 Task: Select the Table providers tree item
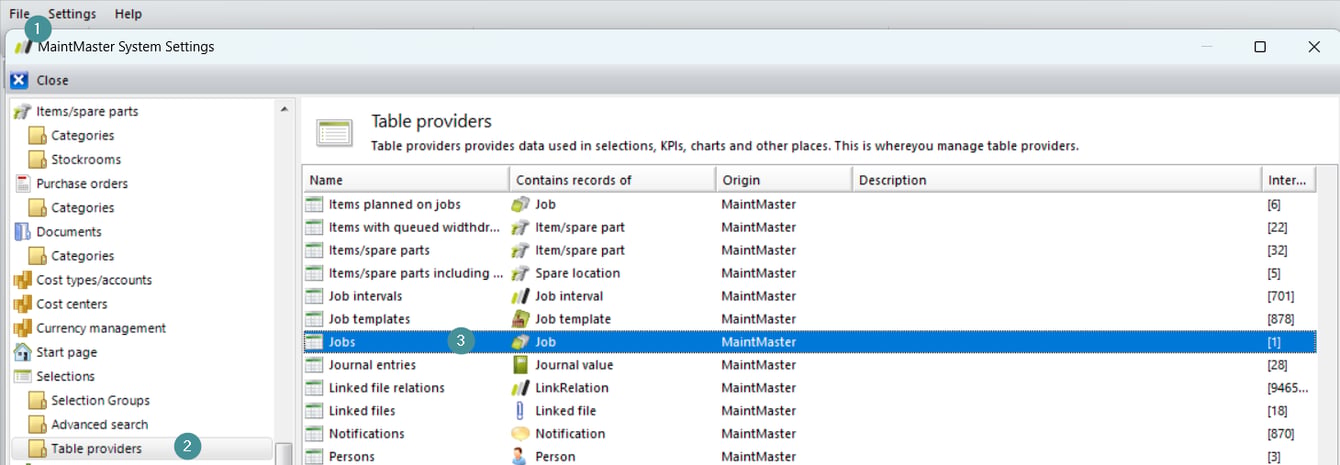97,448
